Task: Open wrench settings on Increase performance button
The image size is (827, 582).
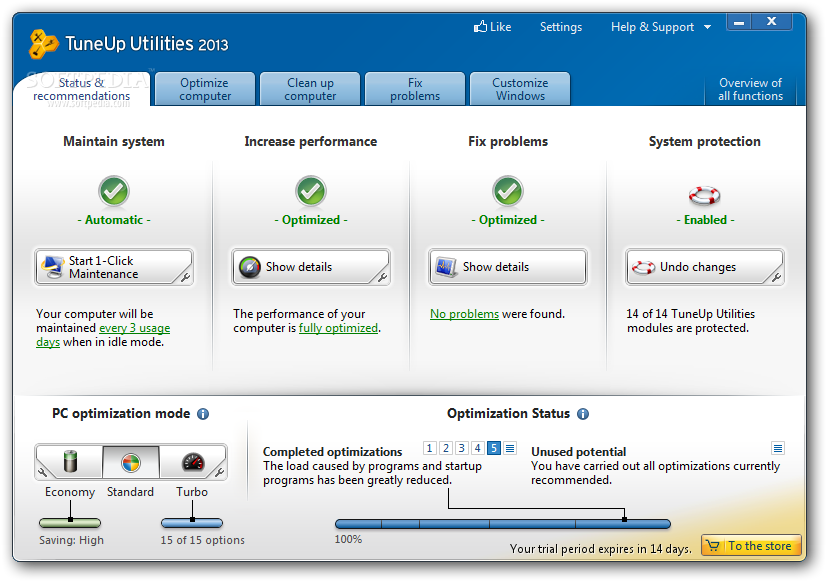Action: (382, 277)
